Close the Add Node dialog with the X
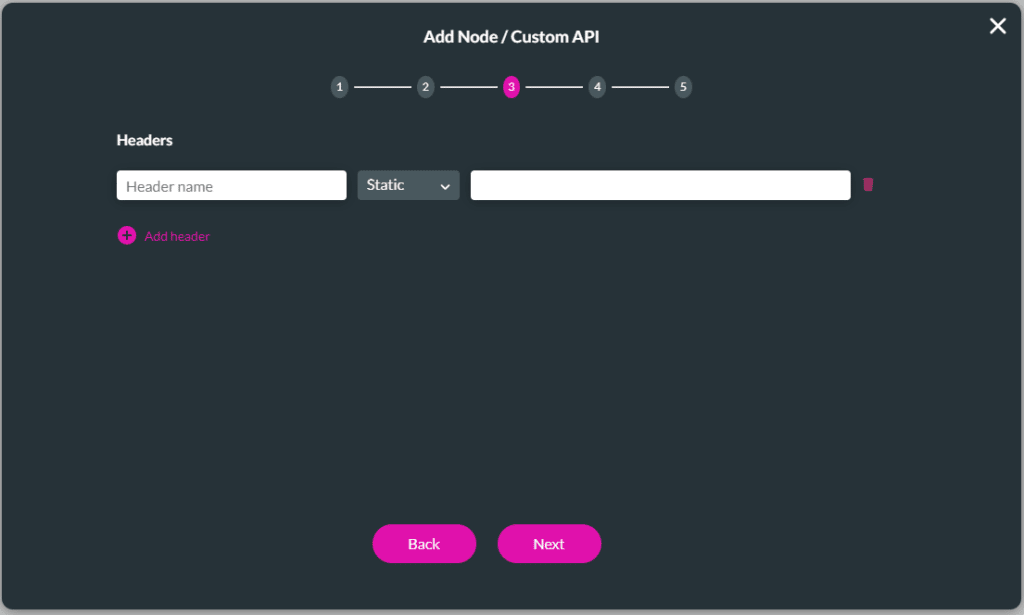The height and width of the screenshot is (615, 1024). click(997, 26)
